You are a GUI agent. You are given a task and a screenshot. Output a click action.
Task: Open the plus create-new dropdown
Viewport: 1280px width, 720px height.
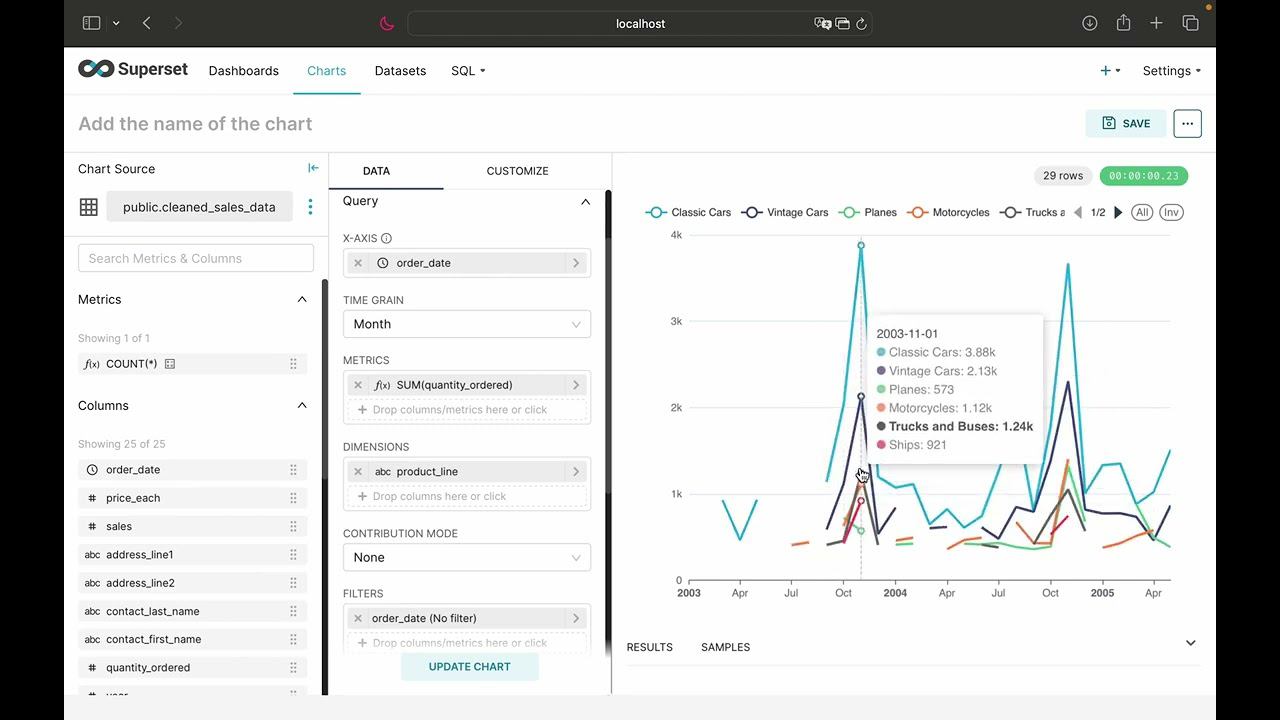pos(1110,71)
